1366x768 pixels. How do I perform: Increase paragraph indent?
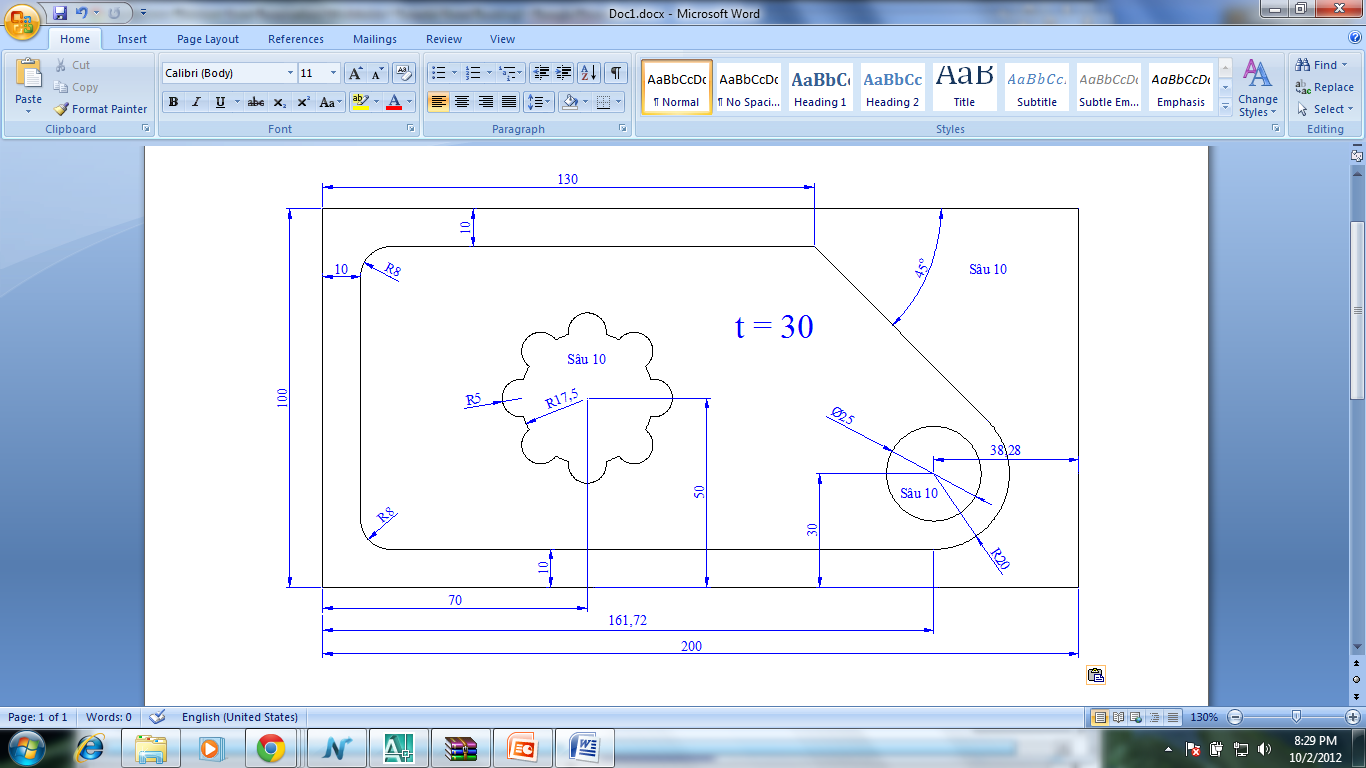tap(564, 73)
